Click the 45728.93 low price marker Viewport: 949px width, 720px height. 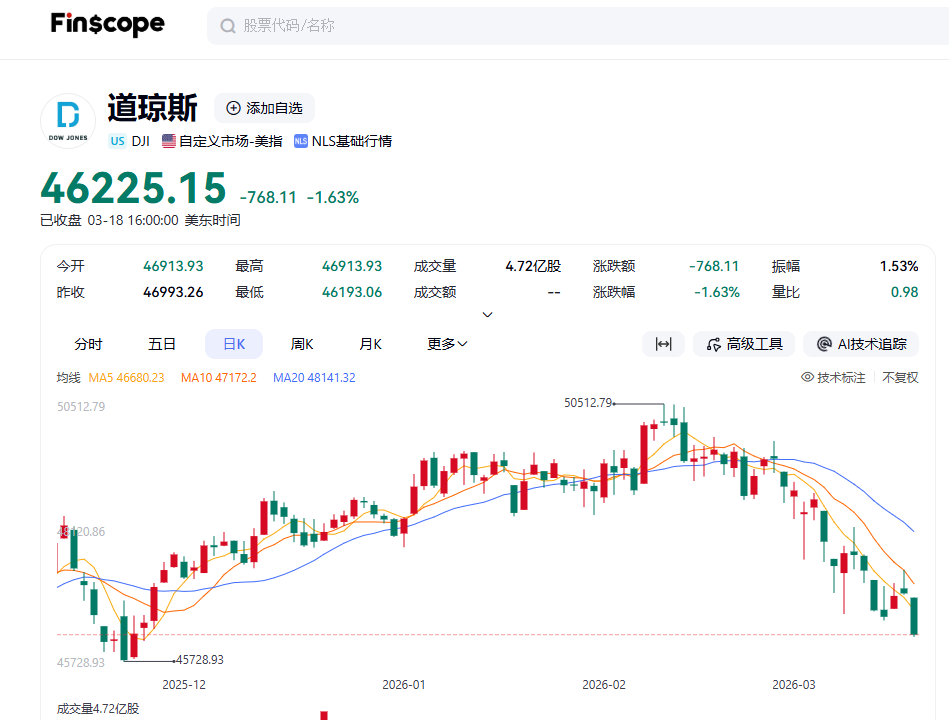click(x=200, y=659)
